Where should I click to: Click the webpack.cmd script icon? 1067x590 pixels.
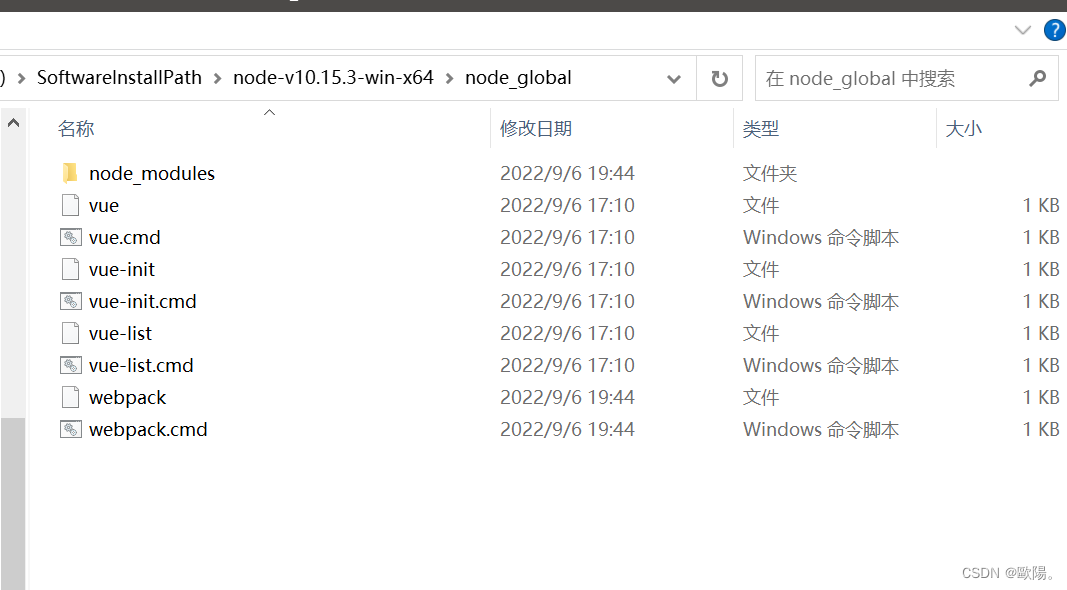[x=71, y=429]
